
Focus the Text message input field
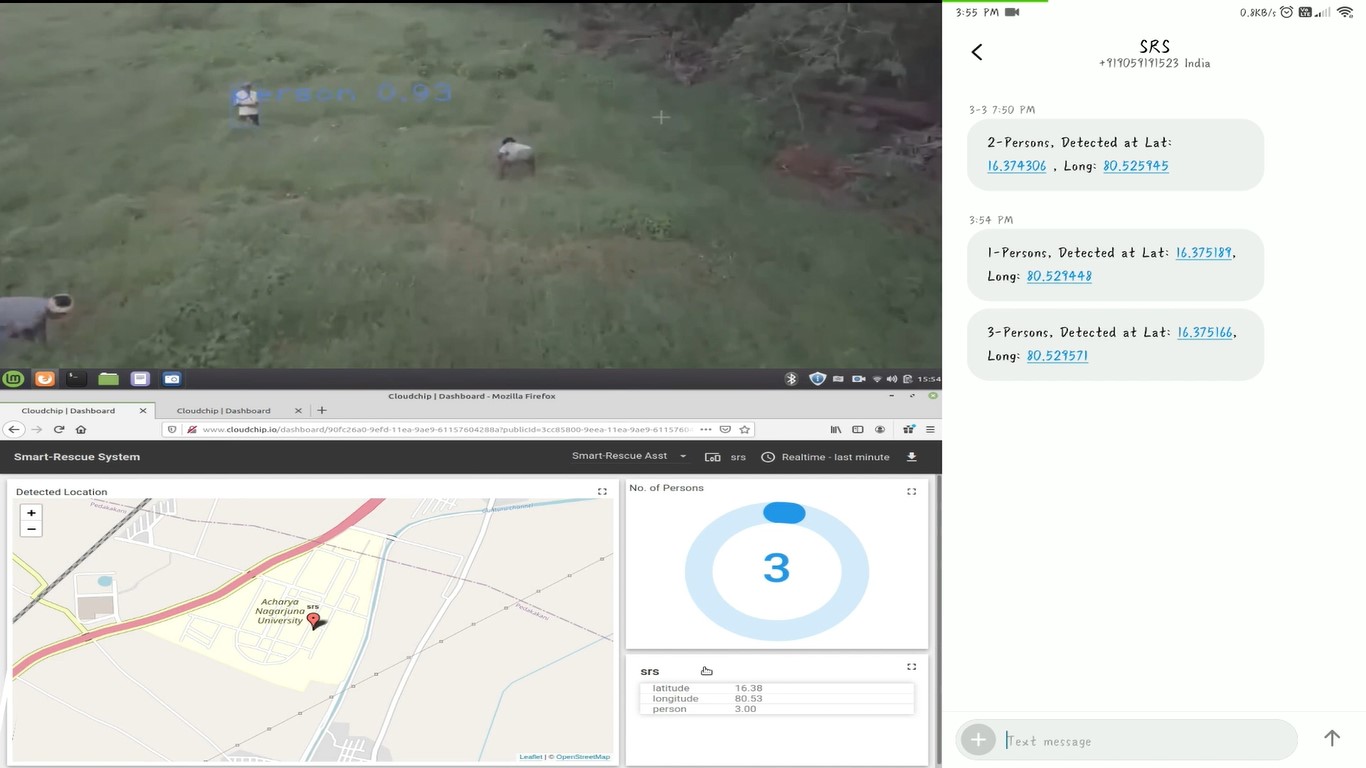tap(1140, 741)
